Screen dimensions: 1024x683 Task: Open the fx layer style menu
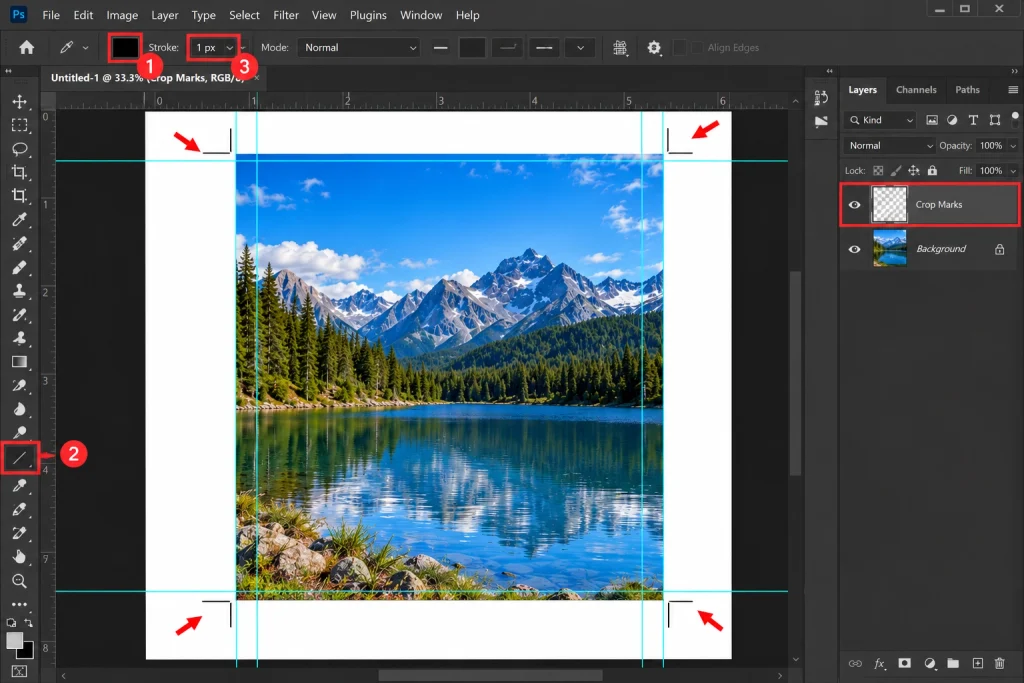880,663
